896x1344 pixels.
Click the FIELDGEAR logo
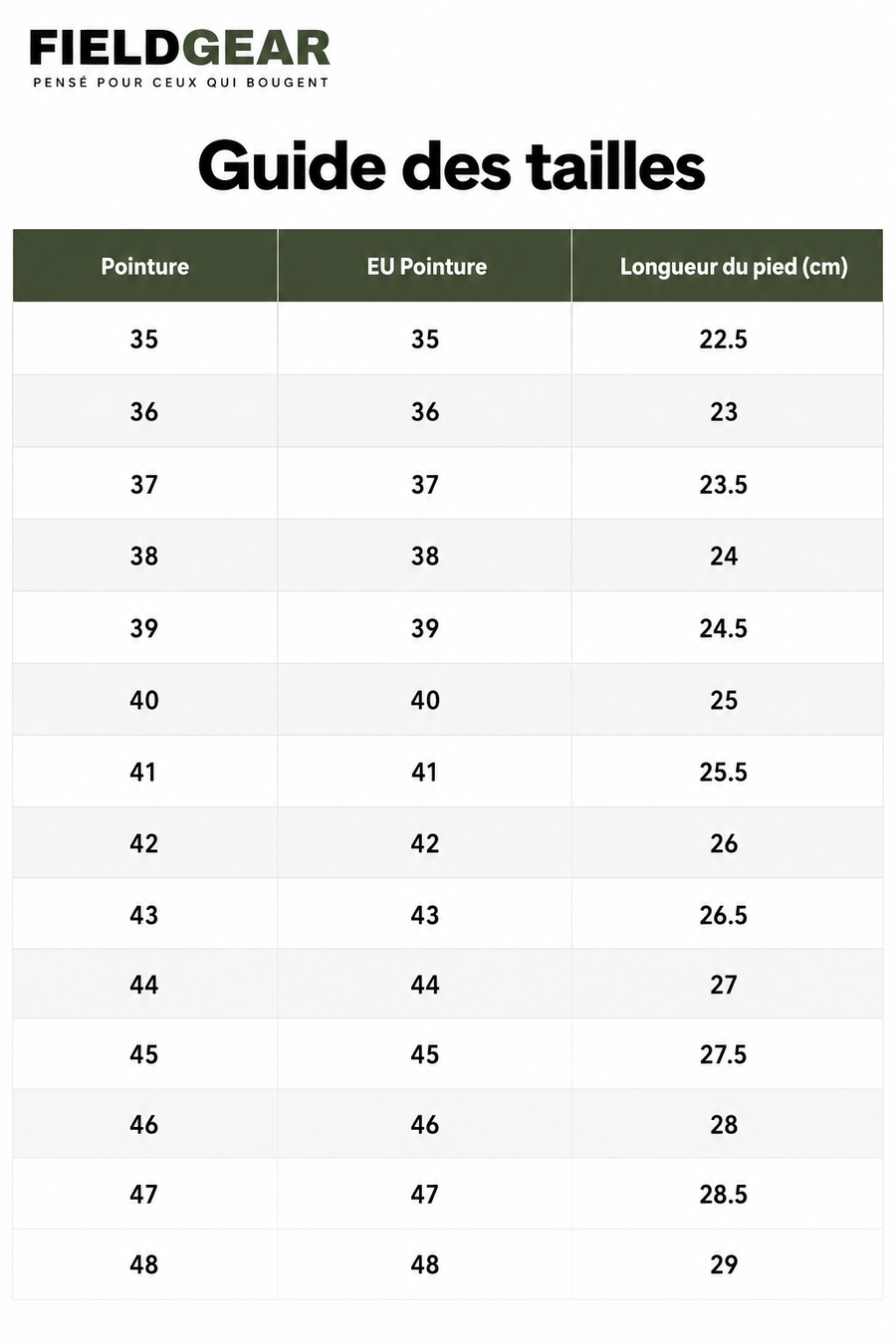point(179,49)
